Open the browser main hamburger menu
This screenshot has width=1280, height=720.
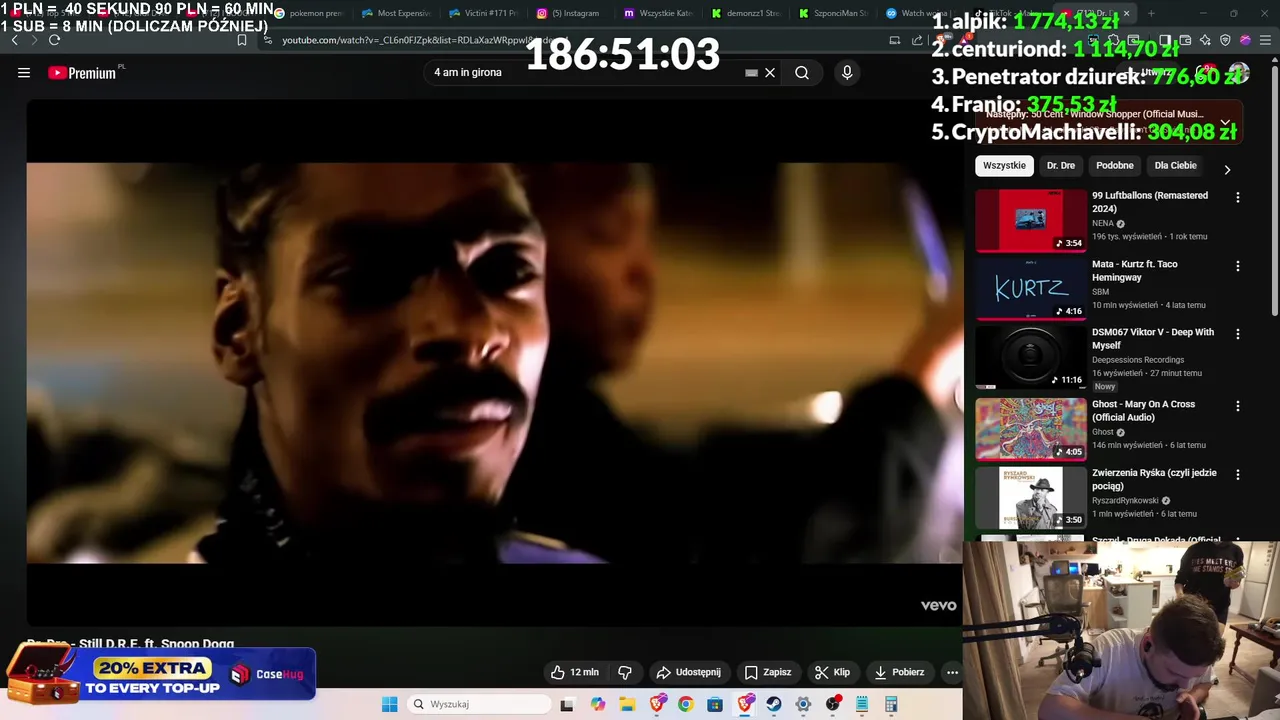point(1265,40)
